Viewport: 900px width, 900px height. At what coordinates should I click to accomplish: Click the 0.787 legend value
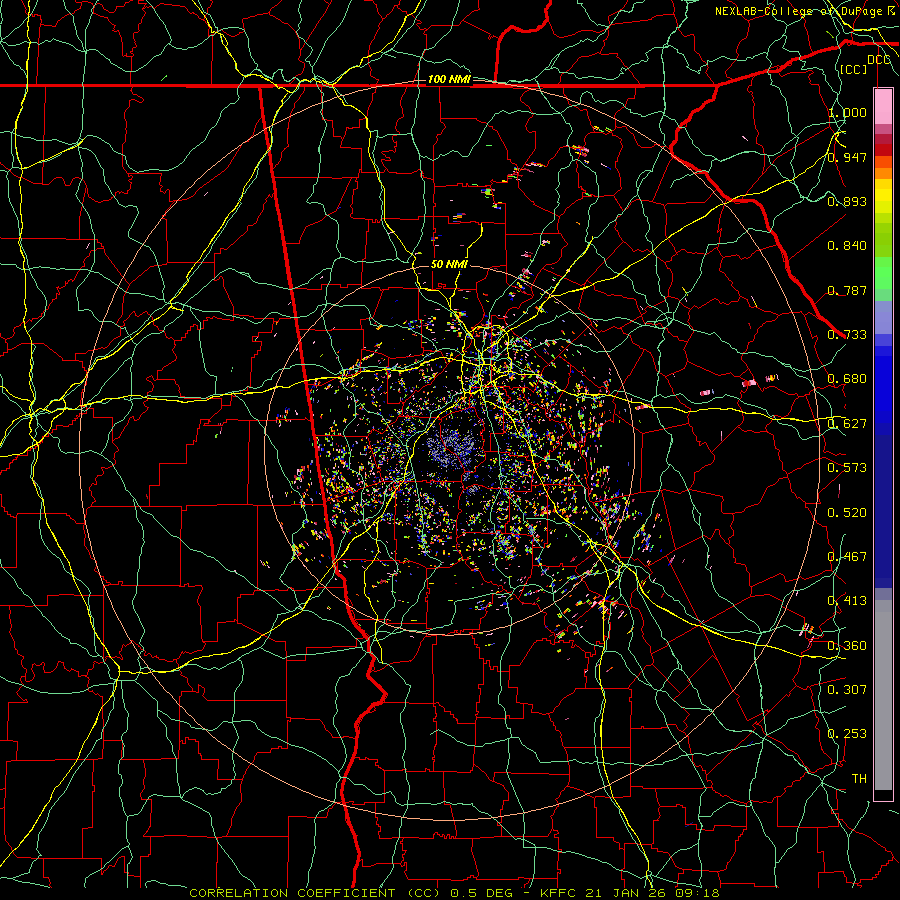point(847,290)
